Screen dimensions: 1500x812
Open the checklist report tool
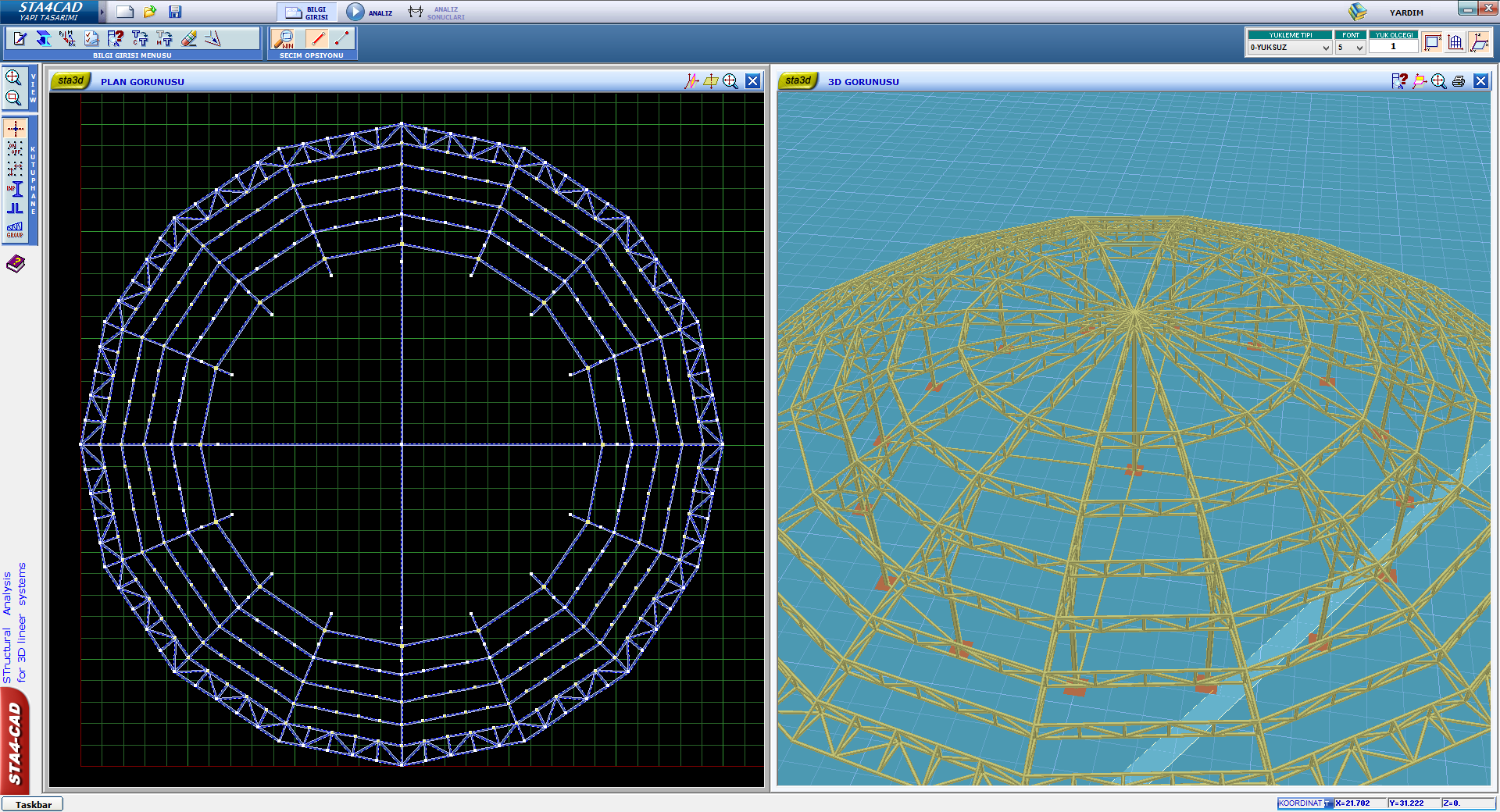(91, 38)
